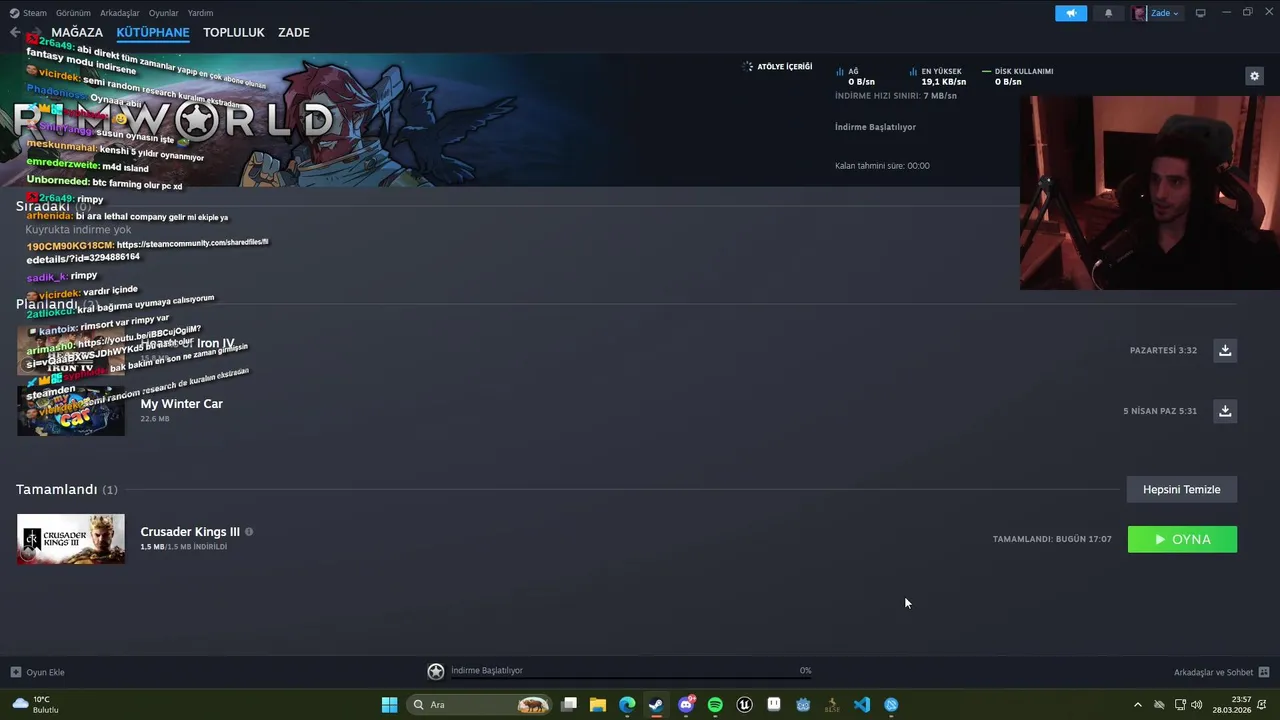The image size is (1280, 720).
Task: Show hidden system tray icons
Action: (1137, 705)
